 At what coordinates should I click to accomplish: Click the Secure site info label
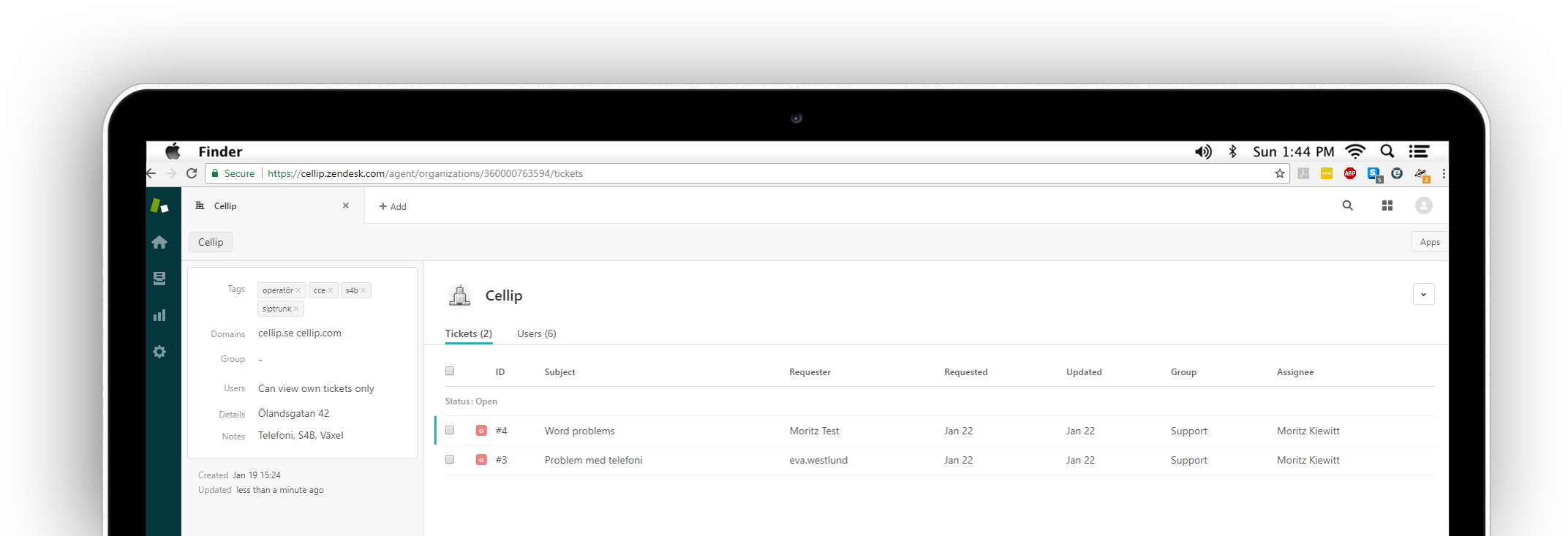click(x=233, y=173)
